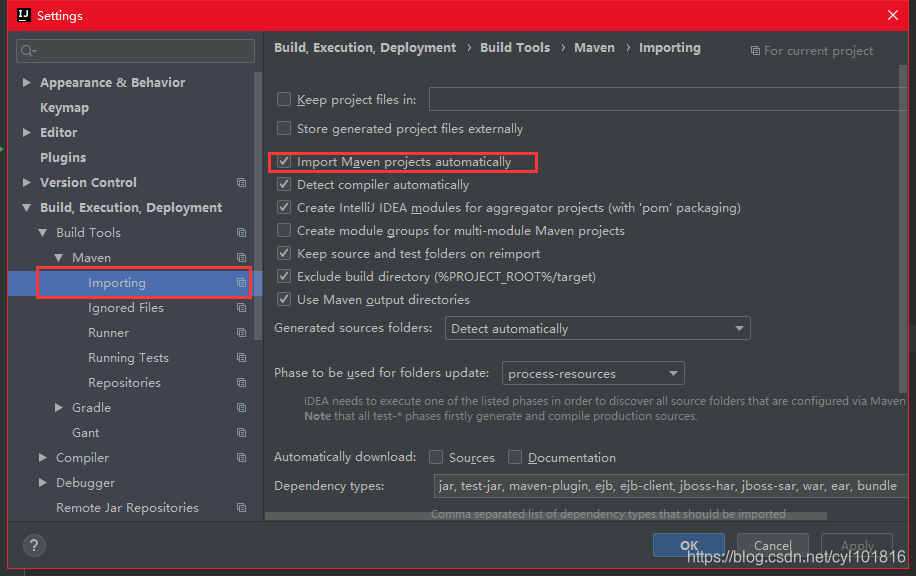
Task: Close the Settings dialog with X
Action: [x=893, y=15]
